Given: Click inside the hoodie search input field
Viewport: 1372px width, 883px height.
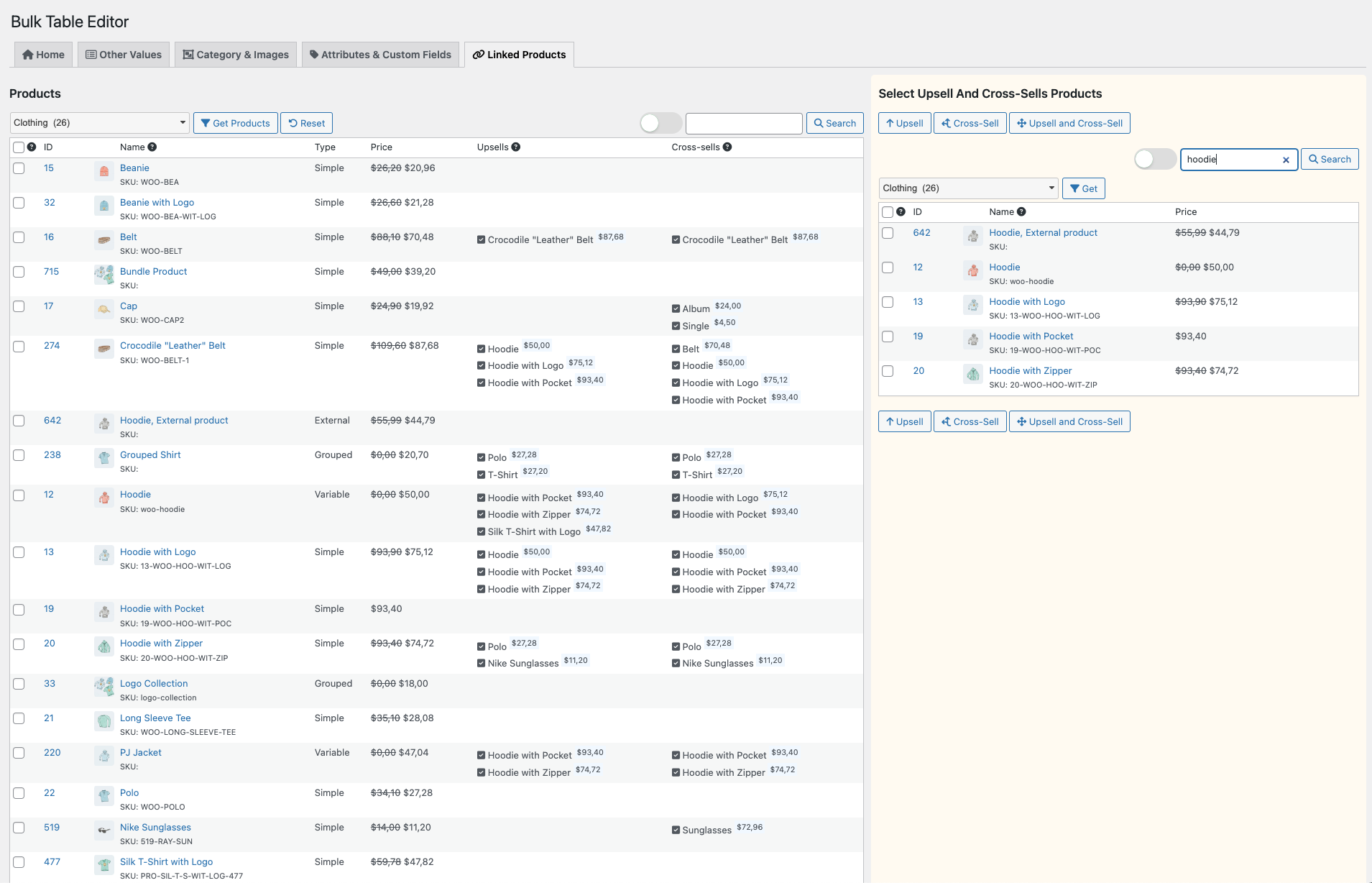Looking at the screenshot, I should coord(1229,160).
